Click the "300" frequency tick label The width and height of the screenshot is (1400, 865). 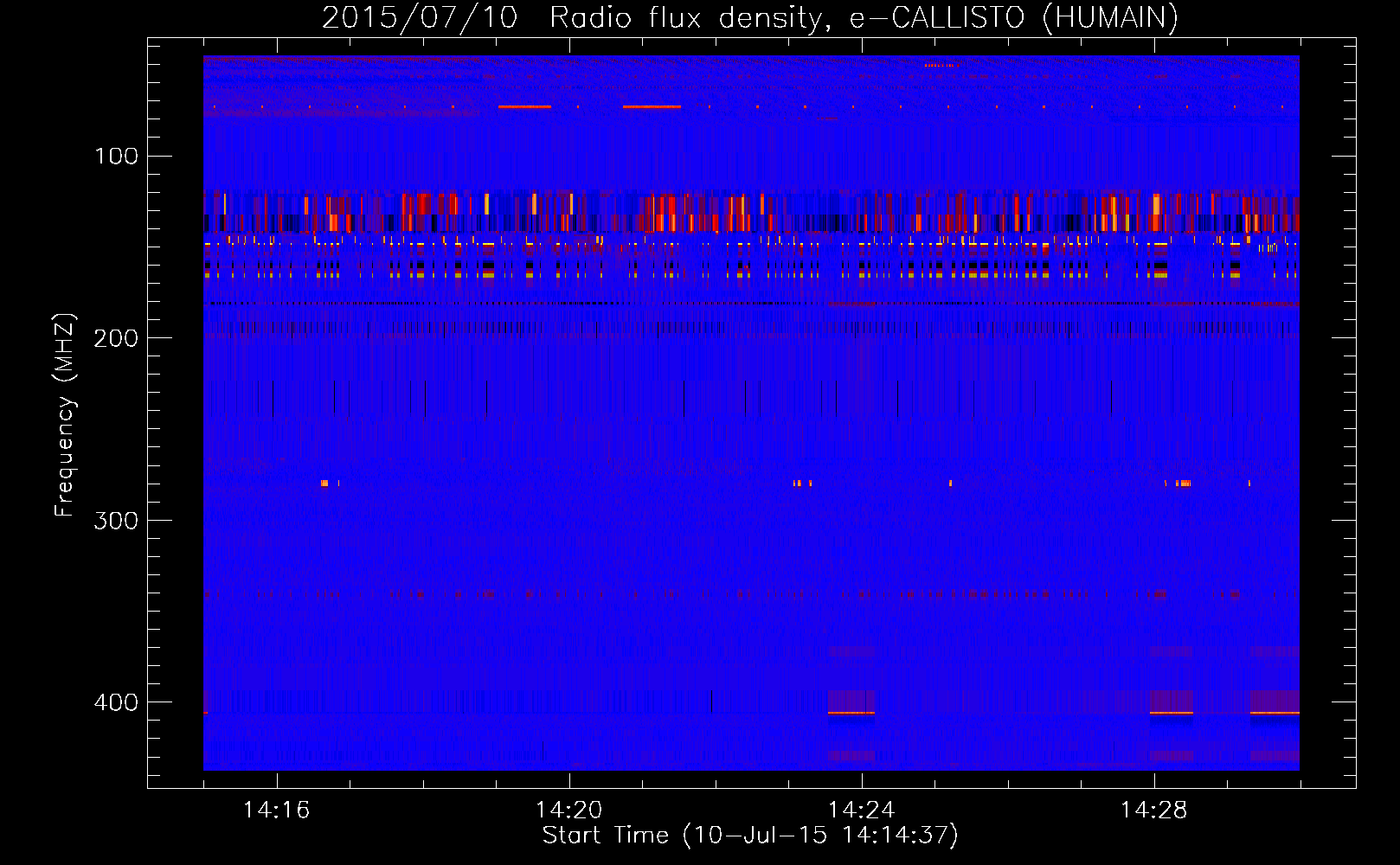click(116, 520)
